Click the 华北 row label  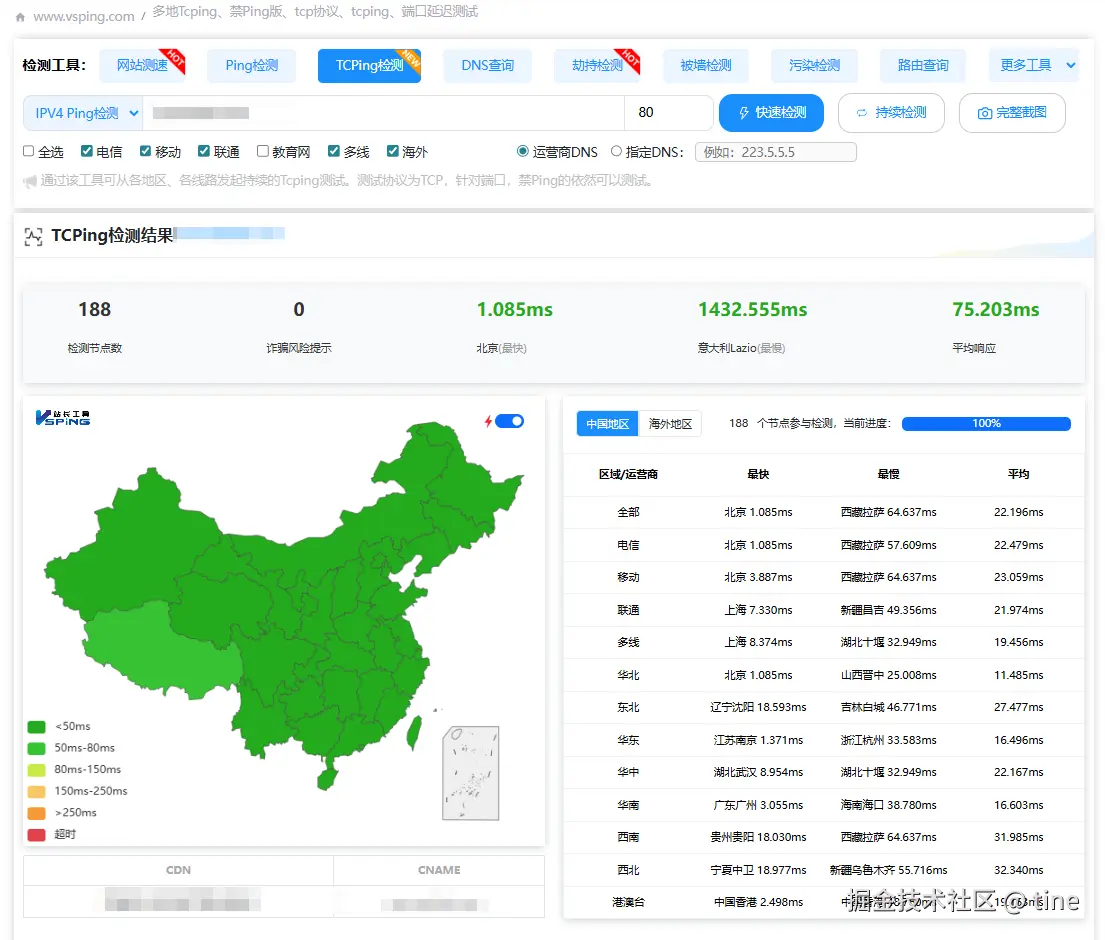pos(628,675)
